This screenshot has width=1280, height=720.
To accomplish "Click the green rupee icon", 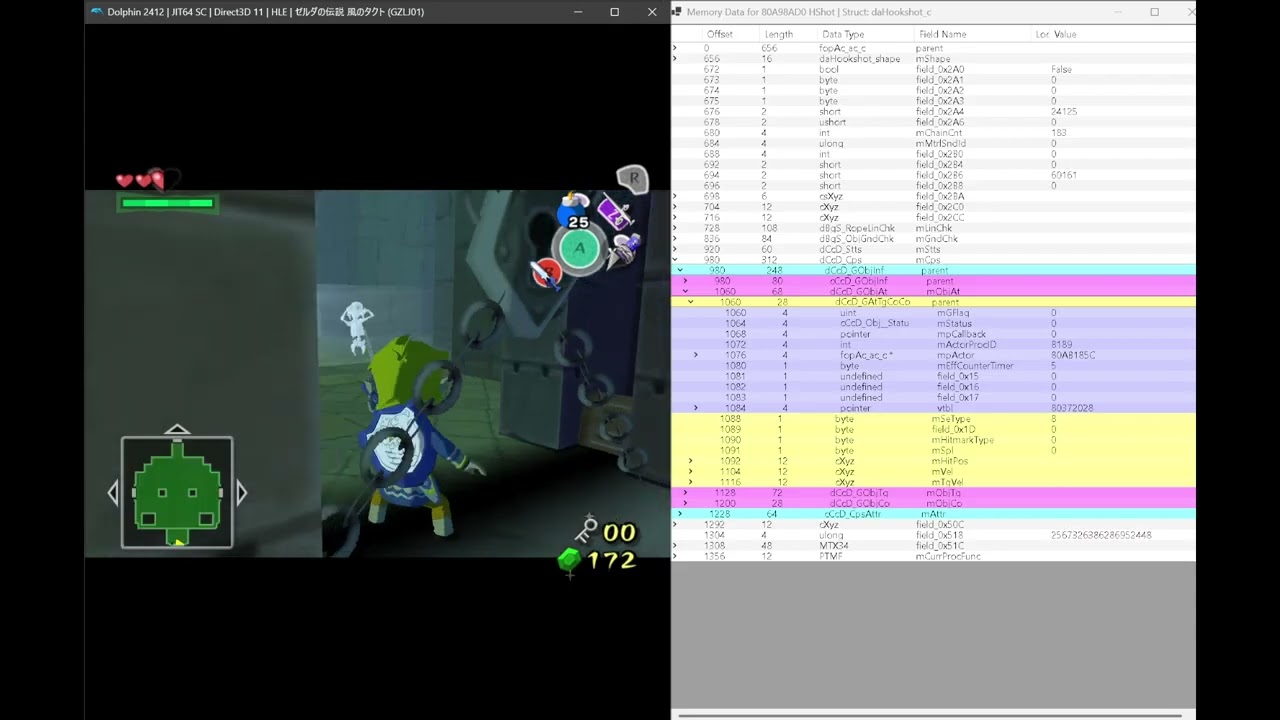I will [568, 561].
